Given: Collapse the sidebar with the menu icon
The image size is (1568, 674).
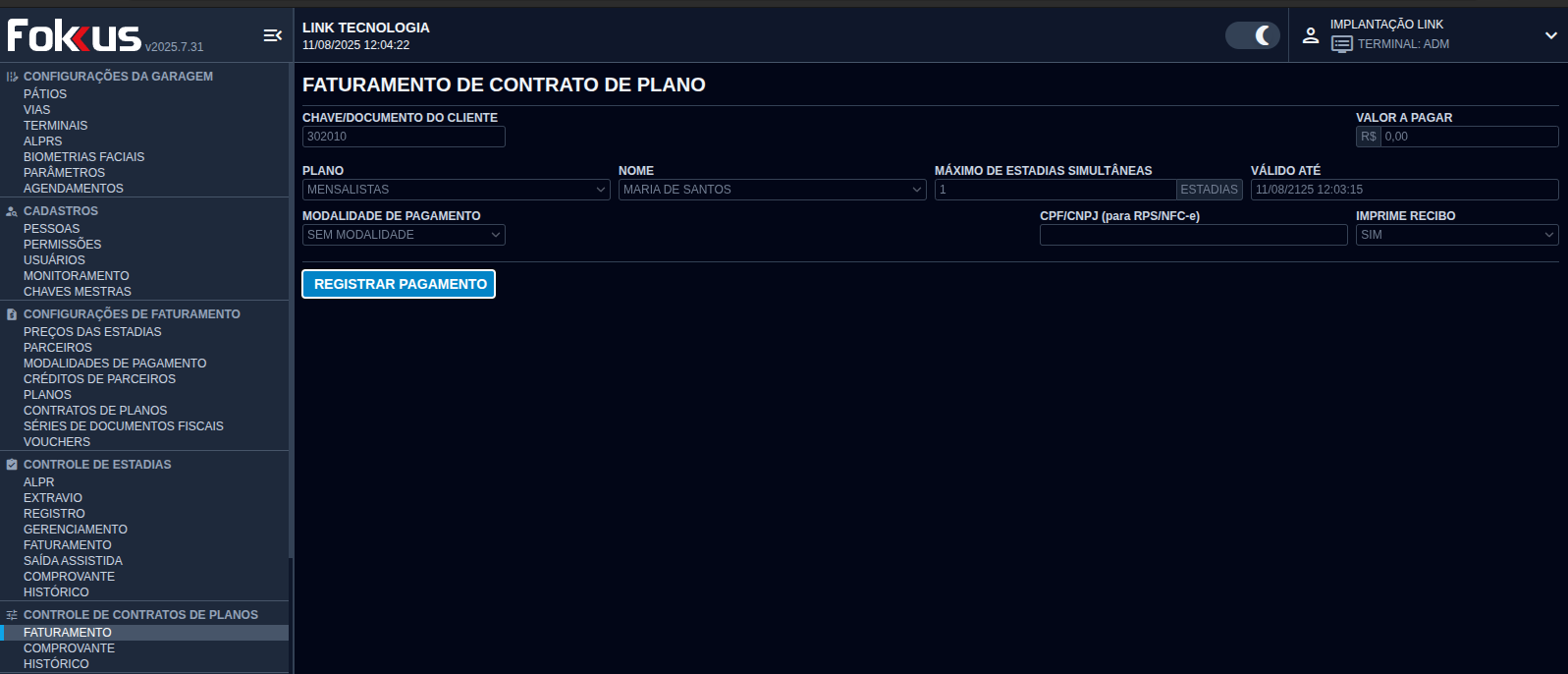Looking at the screenshot, I should tap(272, 35).
